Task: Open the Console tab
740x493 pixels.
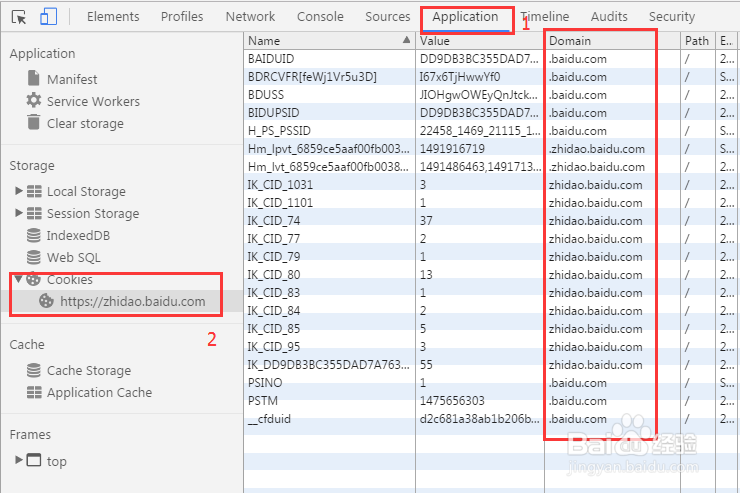Action: 320,17
